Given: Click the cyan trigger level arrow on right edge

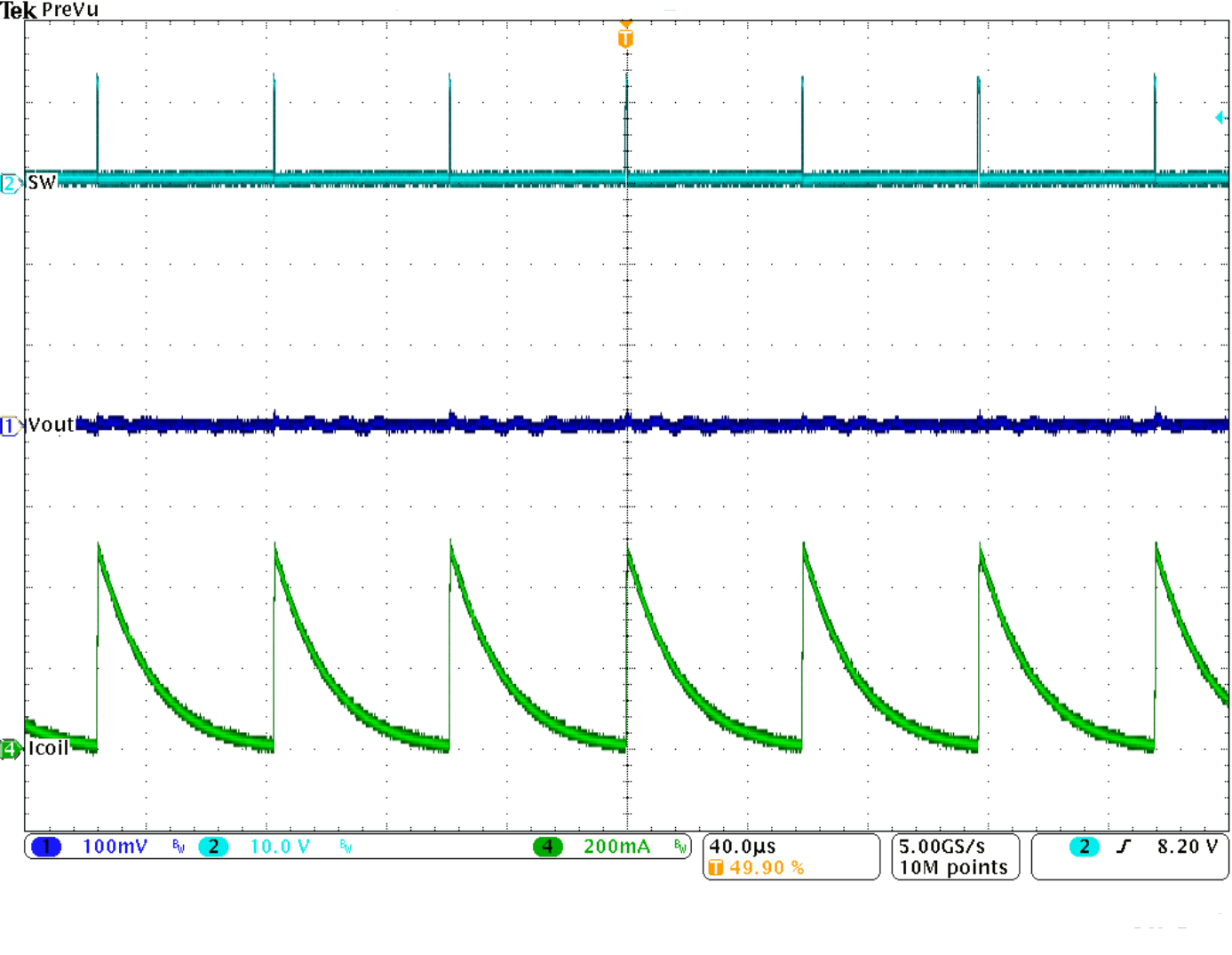Looking at the screenshot, I should 1220,117.
